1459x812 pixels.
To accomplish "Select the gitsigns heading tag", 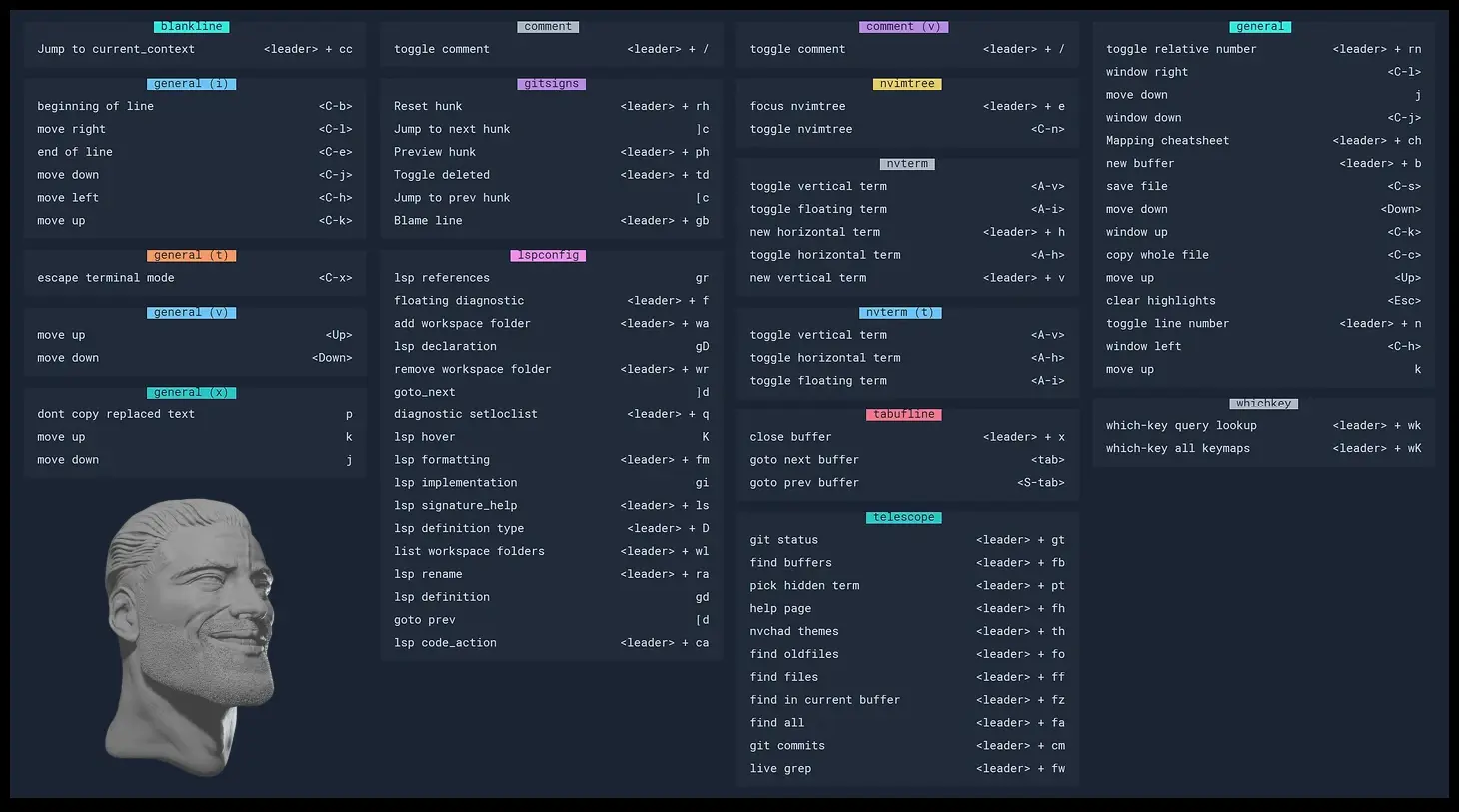I will pyautogui.click(x=551, y=84).
